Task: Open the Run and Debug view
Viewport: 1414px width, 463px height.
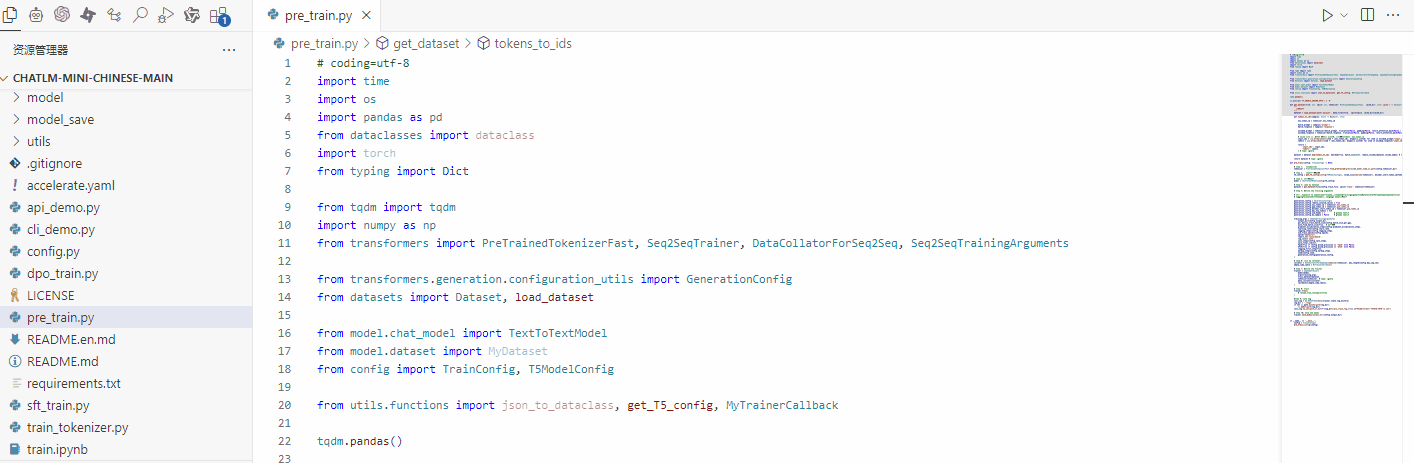Action: coord(166,14)
